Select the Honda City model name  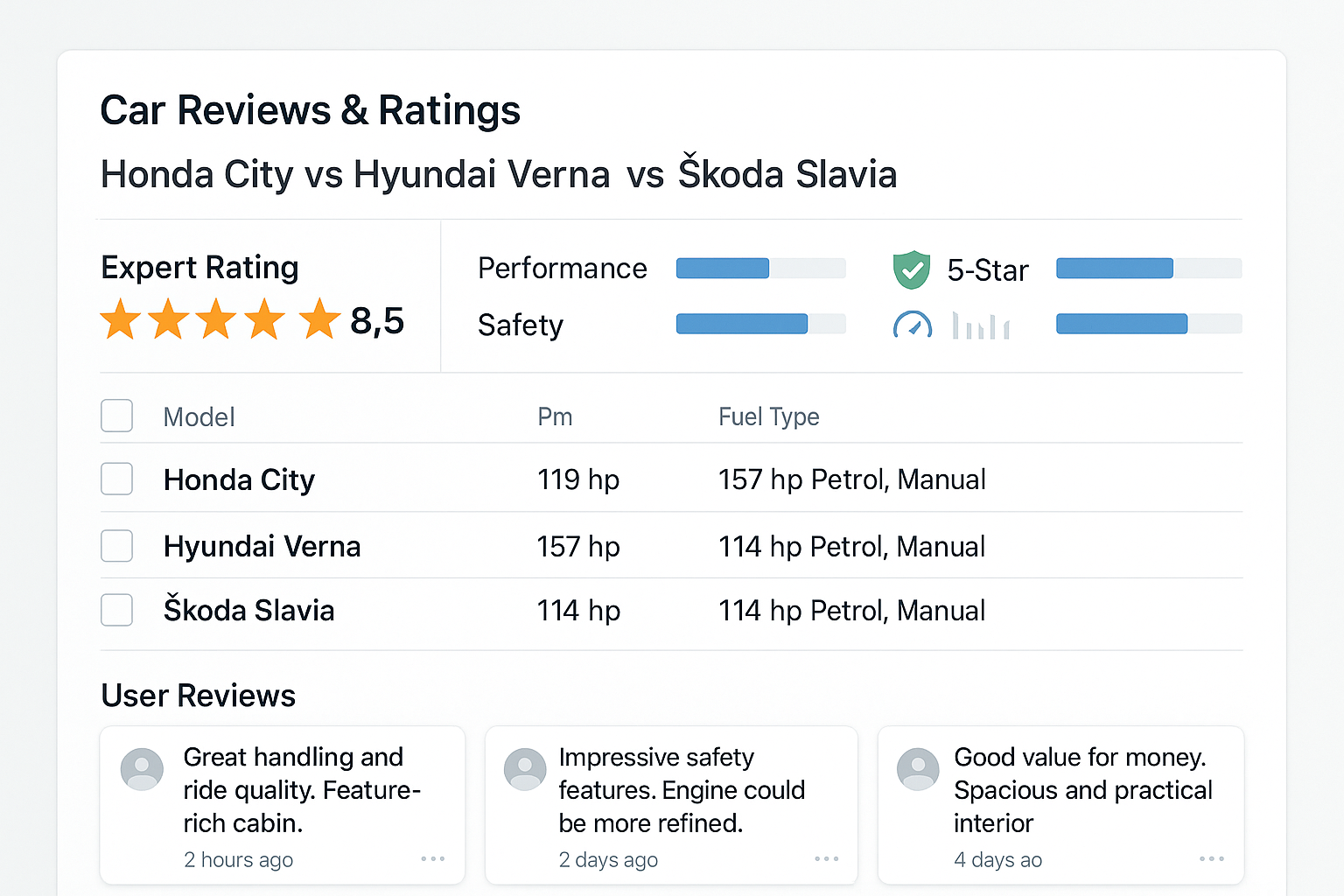239,480
